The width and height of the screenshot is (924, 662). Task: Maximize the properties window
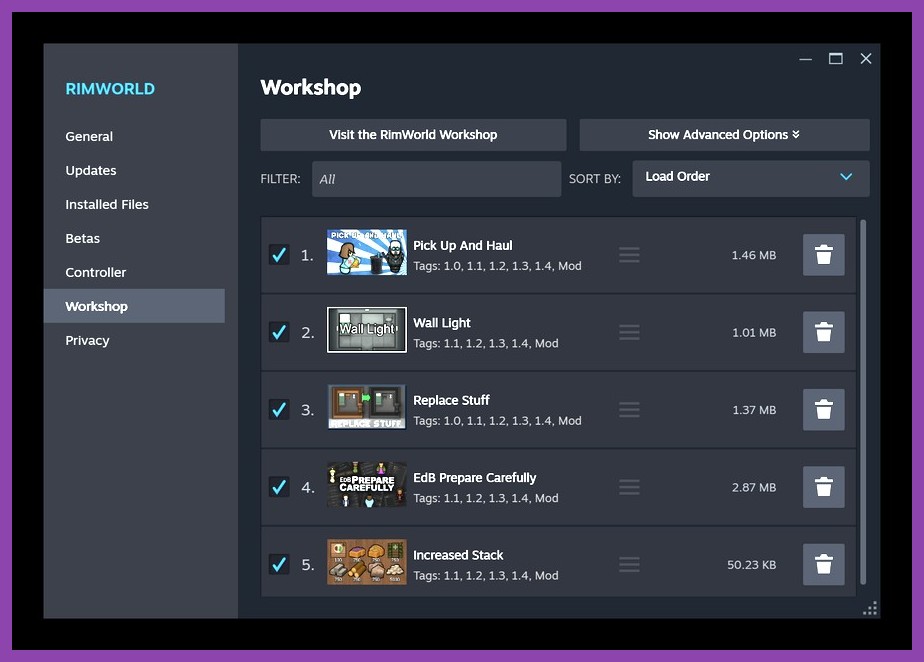pos(836,58)
